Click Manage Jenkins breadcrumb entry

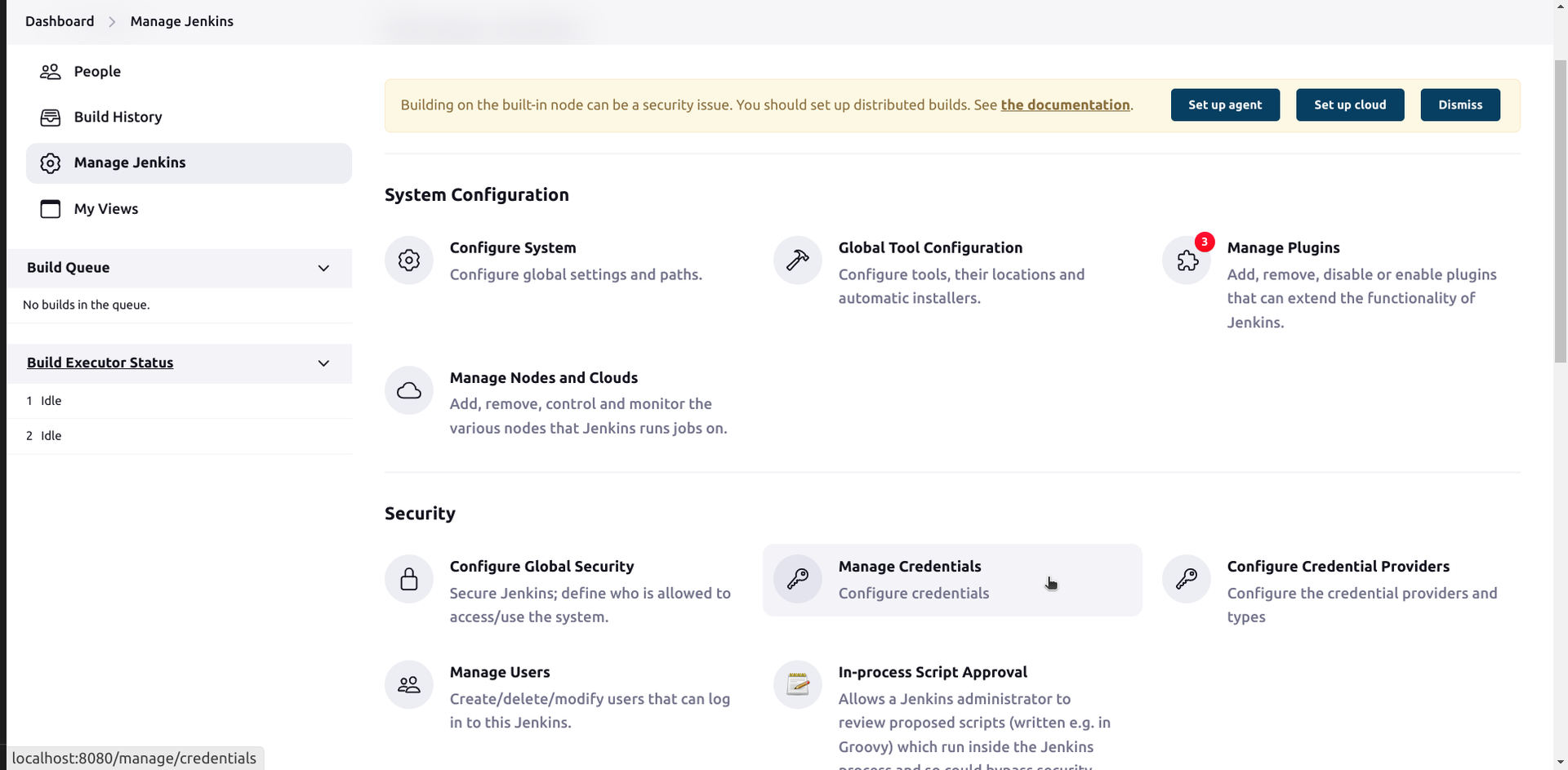point(182,21)
